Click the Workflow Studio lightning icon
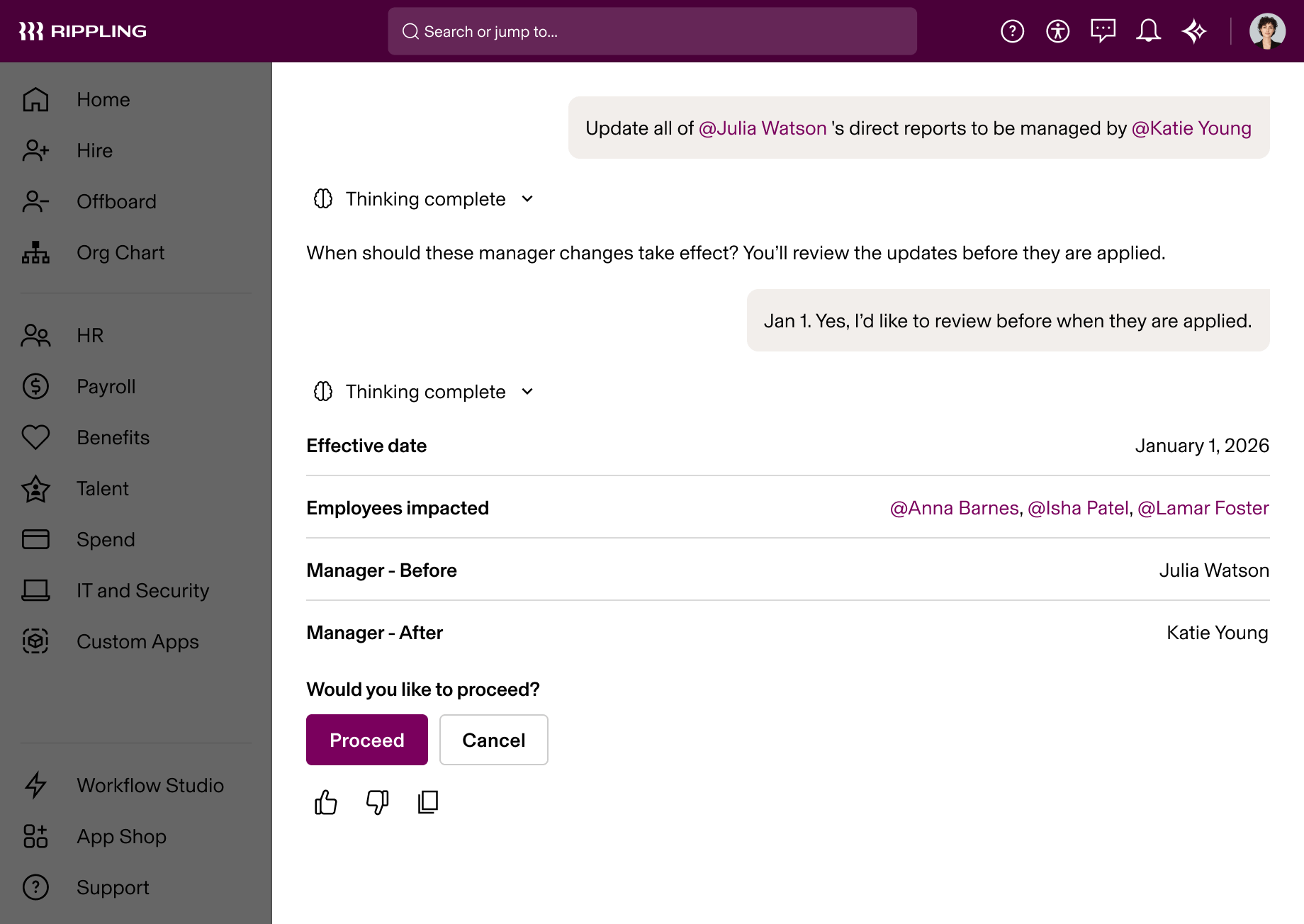This screenshot has width=1304, height=924. pyautogui.click(x=35, y=785)
